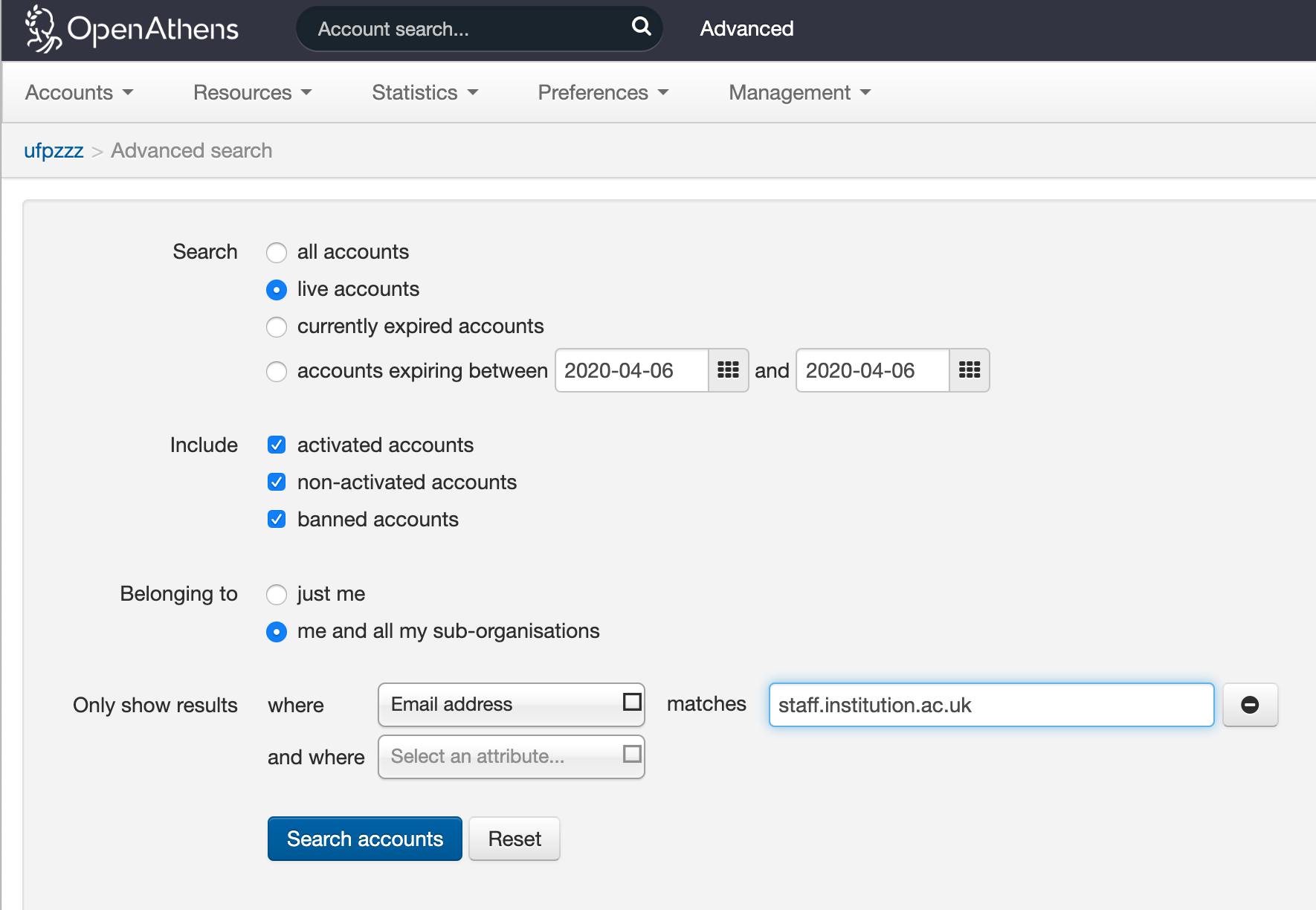Open the Select an attribute dropdown

point(512,757)
